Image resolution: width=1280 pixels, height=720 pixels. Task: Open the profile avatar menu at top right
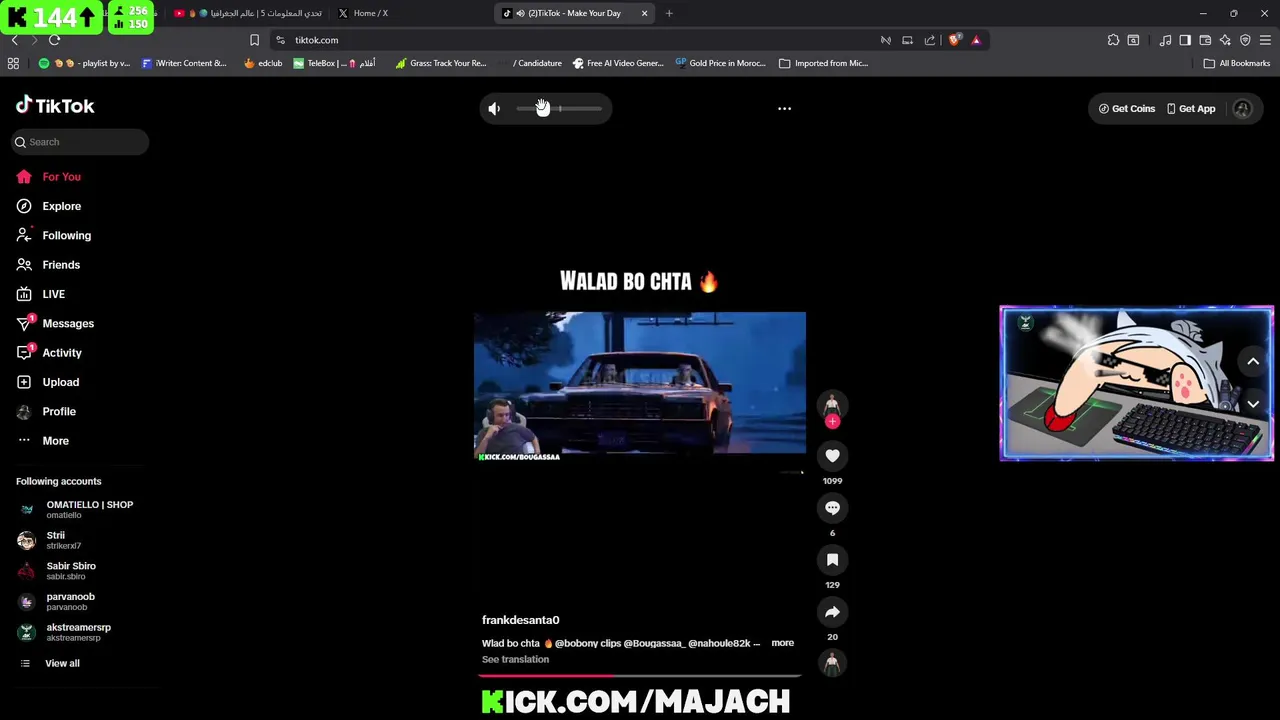click(x=1242, y=109)
